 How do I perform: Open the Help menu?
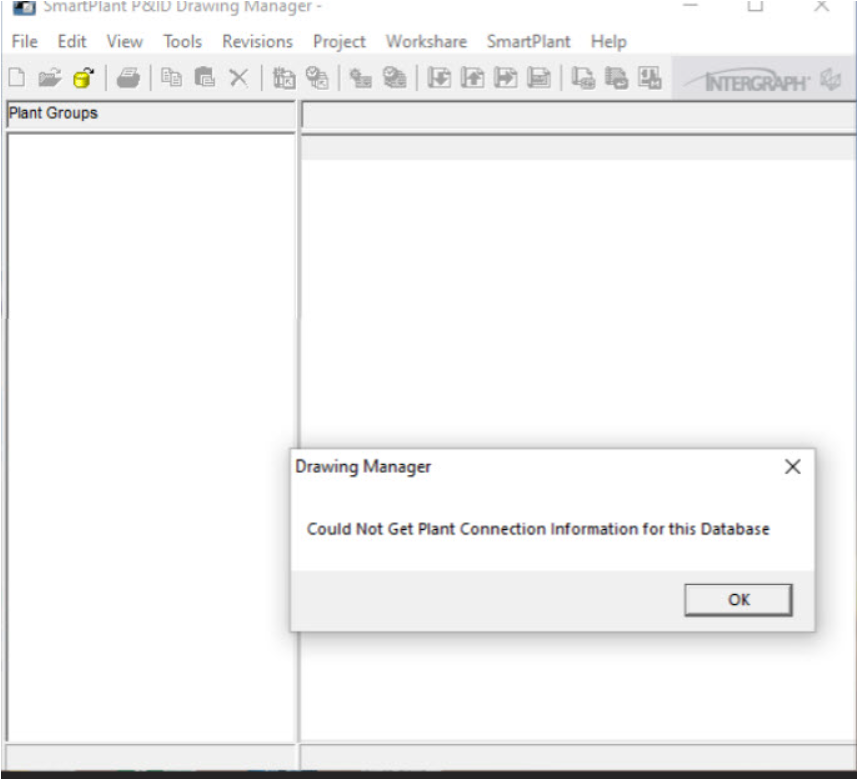609,42
